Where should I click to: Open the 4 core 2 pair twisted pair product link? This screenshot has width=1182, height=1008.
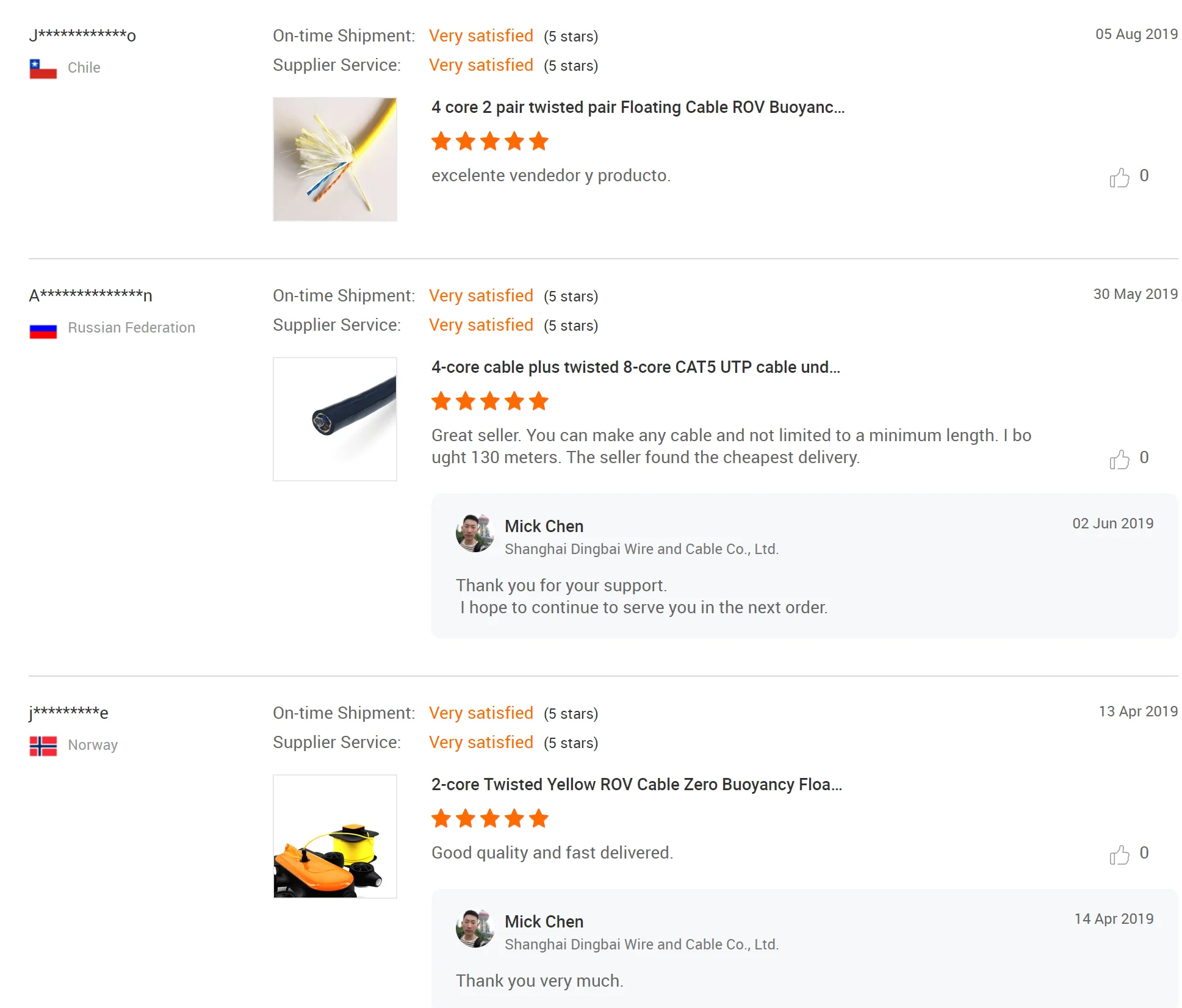tap(638, 107)
